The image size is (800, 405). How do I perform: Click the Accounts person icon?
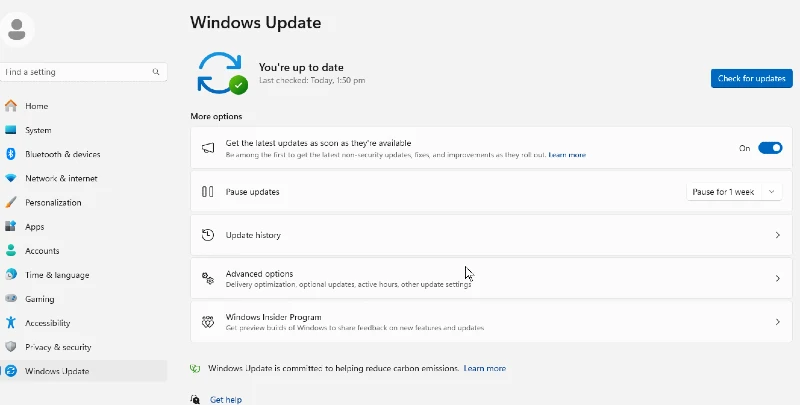(11, 250)
